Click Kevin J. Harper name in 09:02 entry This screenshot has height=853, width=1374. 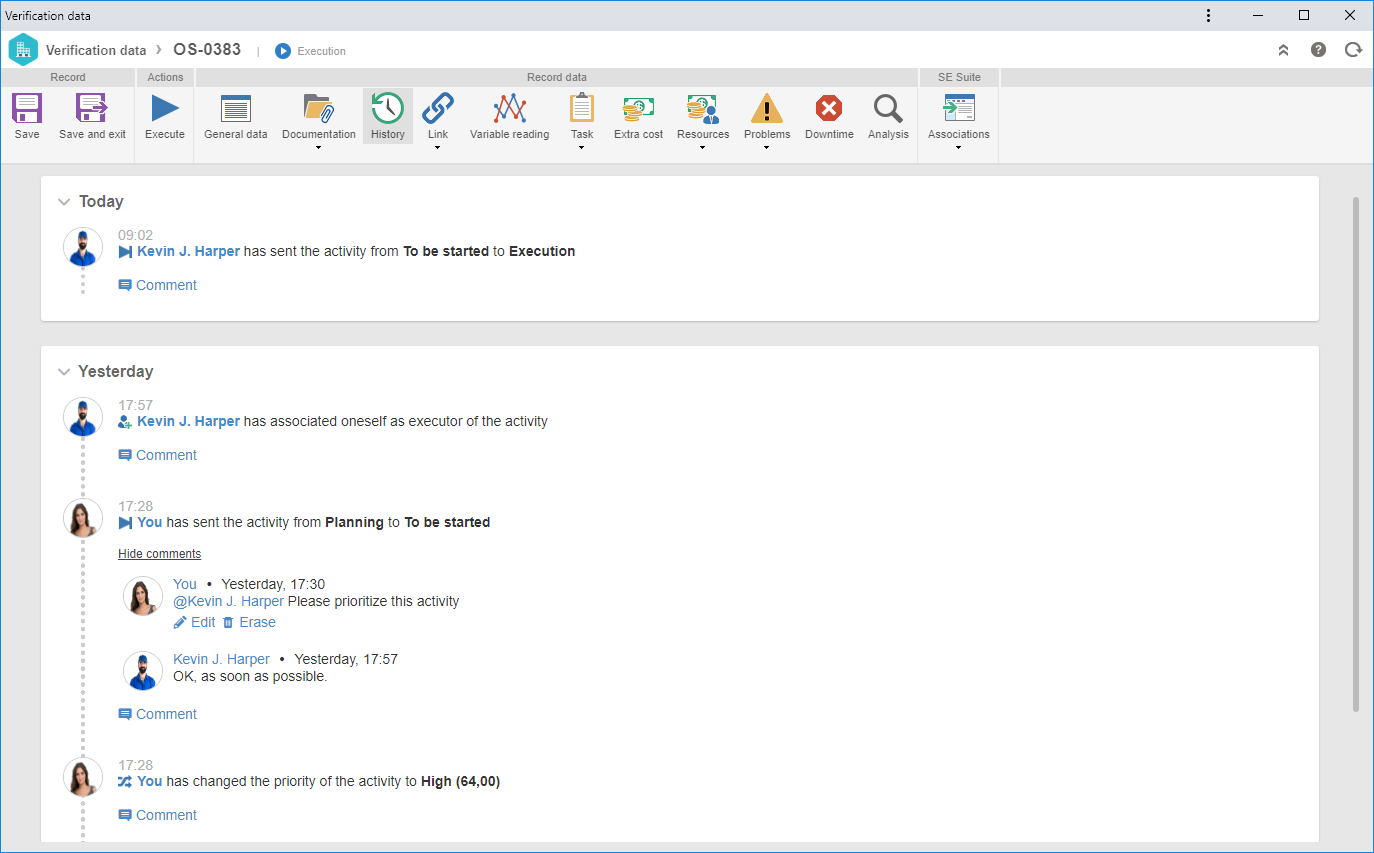188,251
